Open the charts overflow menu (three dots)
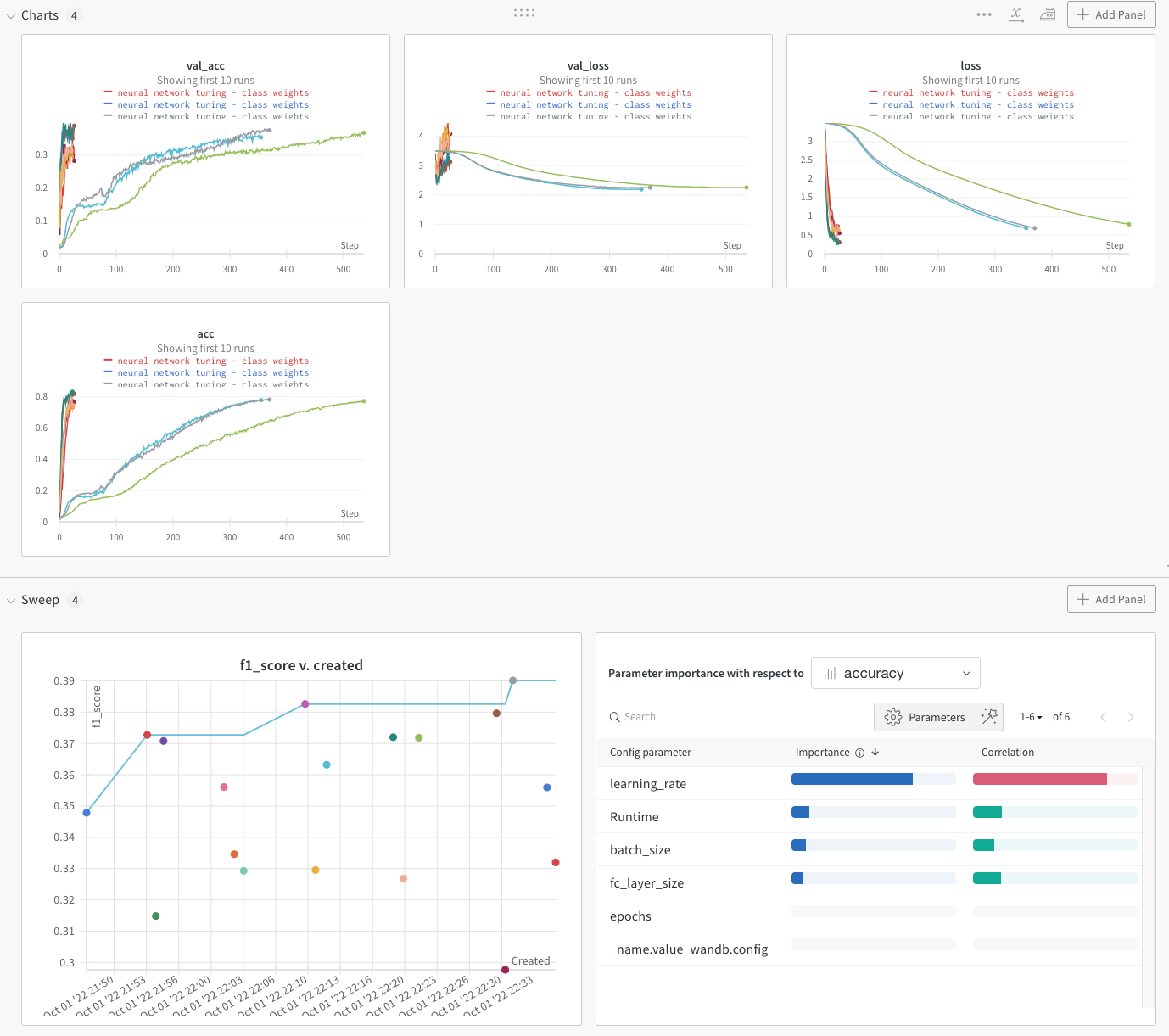 (983, 14)
